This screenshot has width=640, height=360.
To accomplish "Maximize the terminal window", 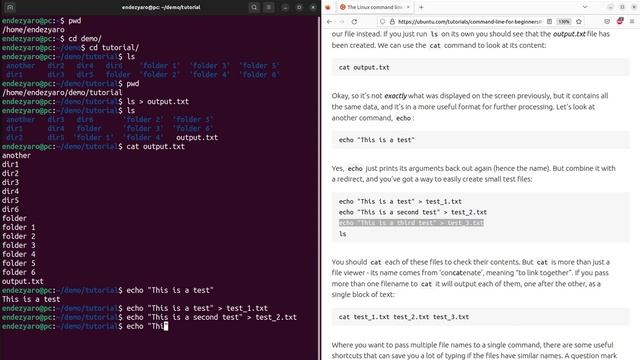I will coord(299,7).
